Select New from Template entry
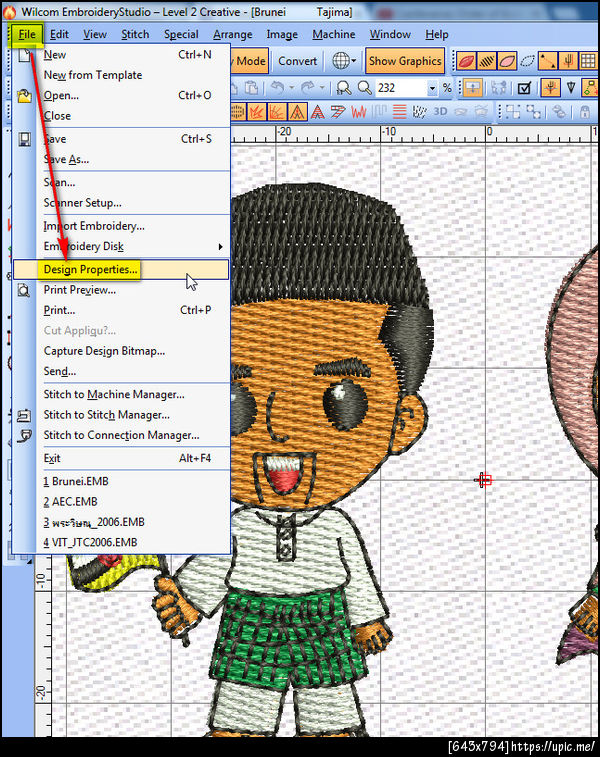This screenshot has width=600, height=757. (121, 75)
